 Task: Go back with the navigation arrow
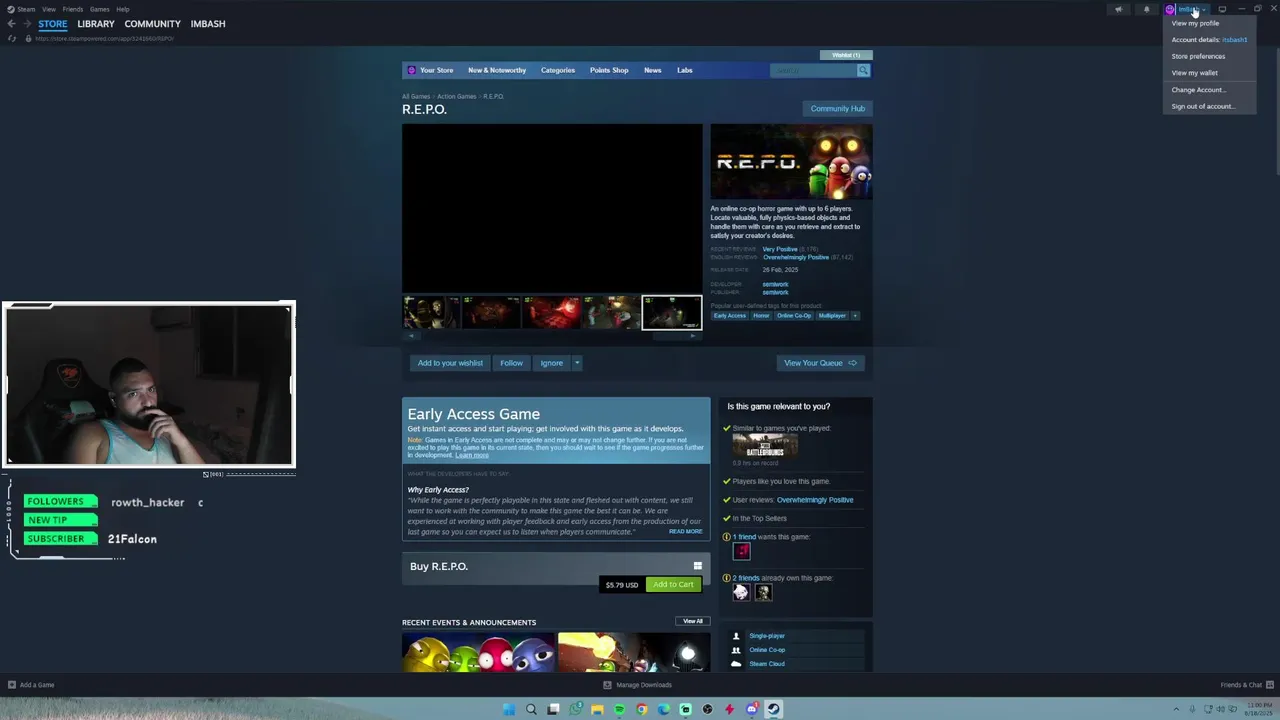click(11, 24)
